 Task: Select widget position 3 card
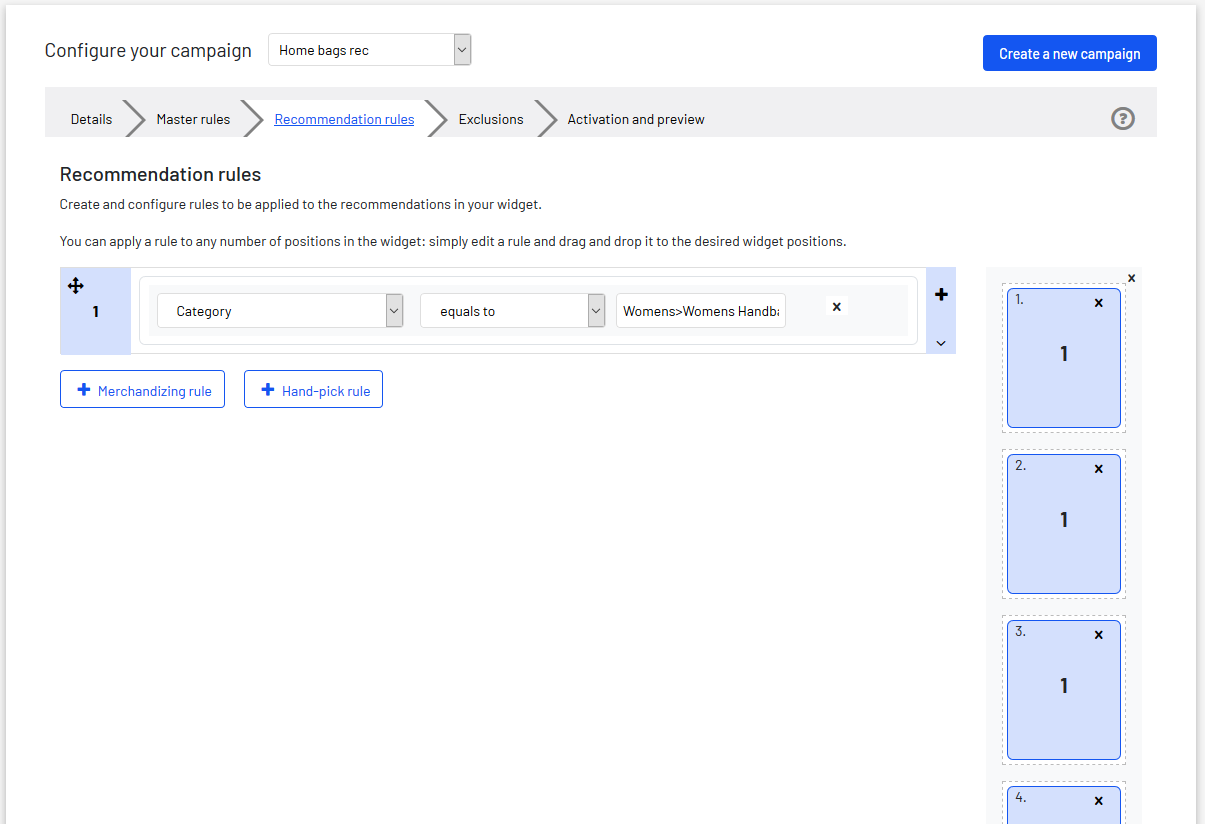(1063, 690)
